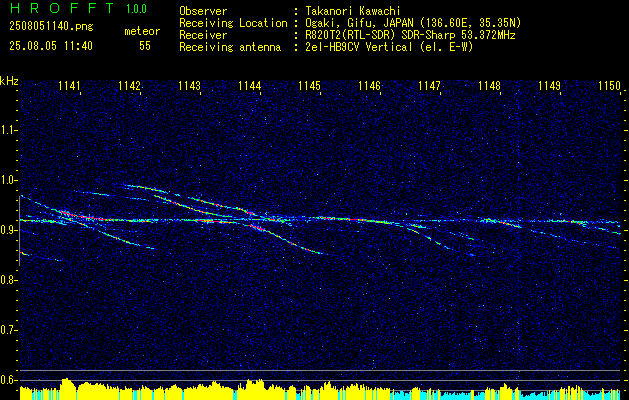Click the 1146 time axis marker
Viewport: 629px width, 400px height.
[369, 85]
